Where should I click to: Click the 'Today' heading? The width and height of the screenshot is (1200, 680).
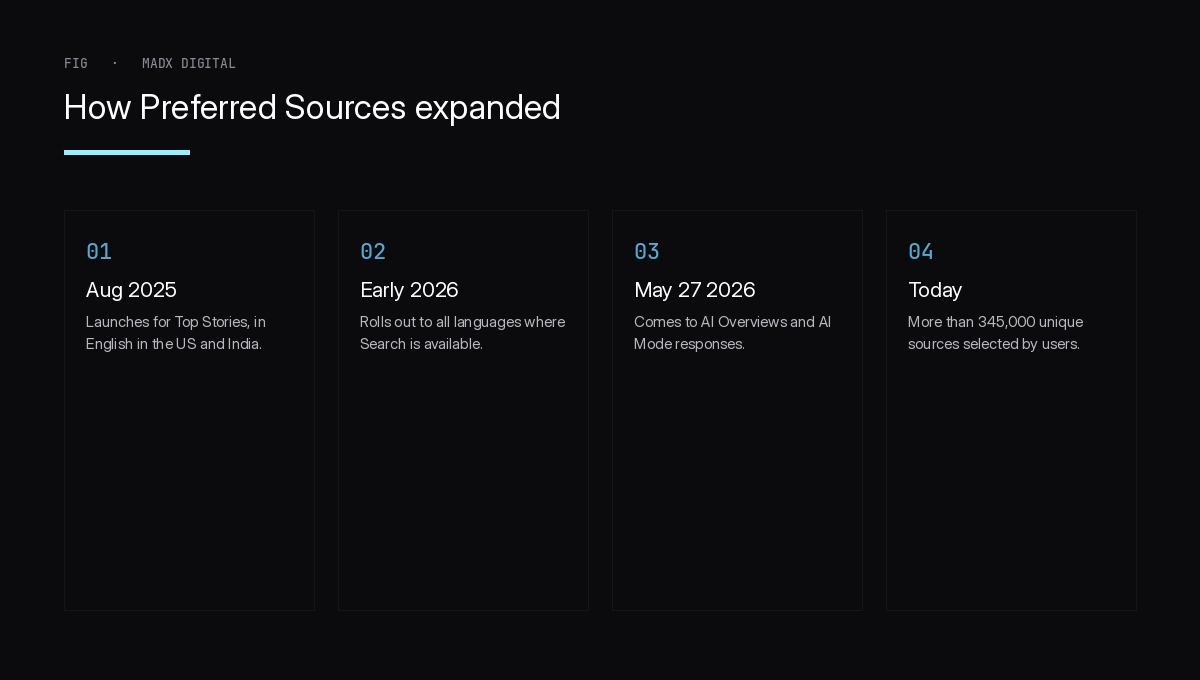935,290
